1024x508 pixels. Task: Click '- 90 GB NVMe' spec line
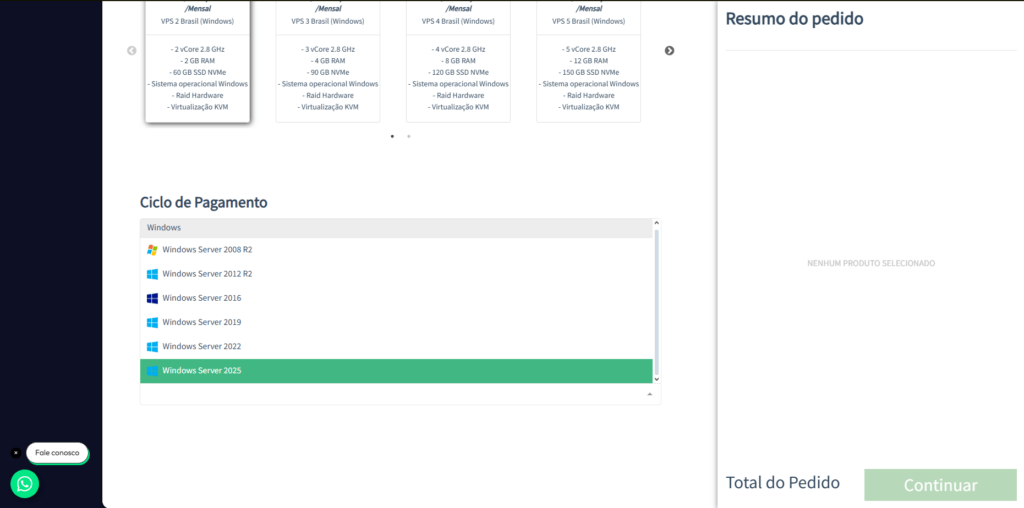(x=328, y=72)
